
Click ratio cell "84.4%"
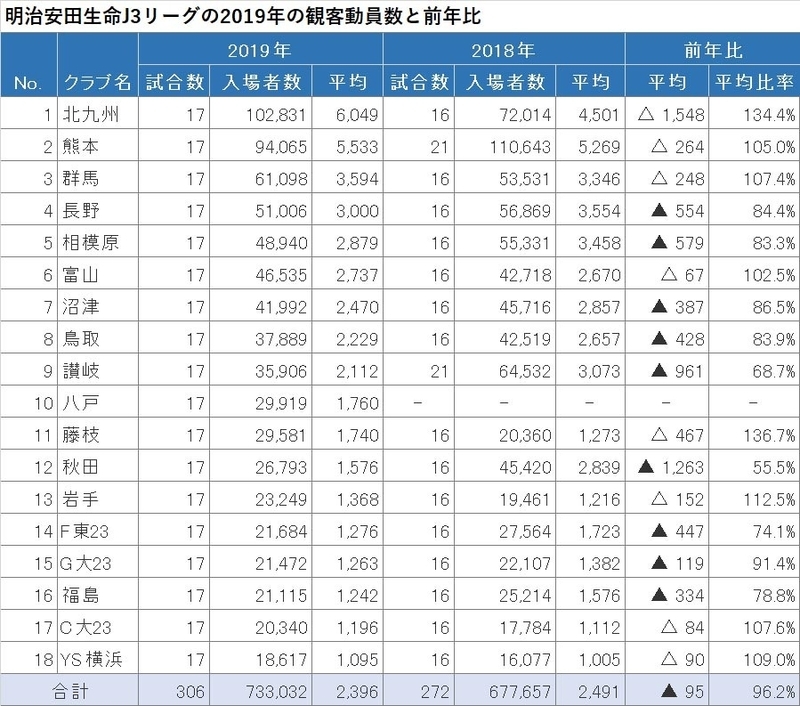pyautogui.click(x=774, y=211)
